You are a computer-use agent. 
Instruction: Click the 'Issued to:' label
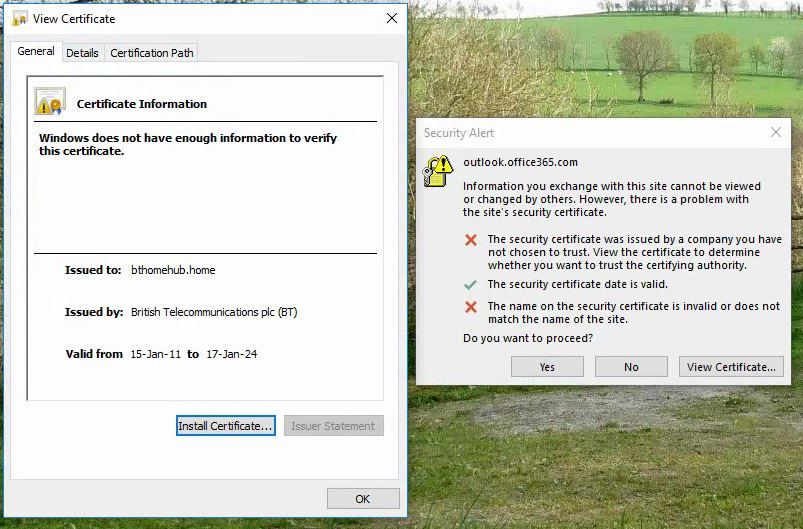(x=93, y=270)
